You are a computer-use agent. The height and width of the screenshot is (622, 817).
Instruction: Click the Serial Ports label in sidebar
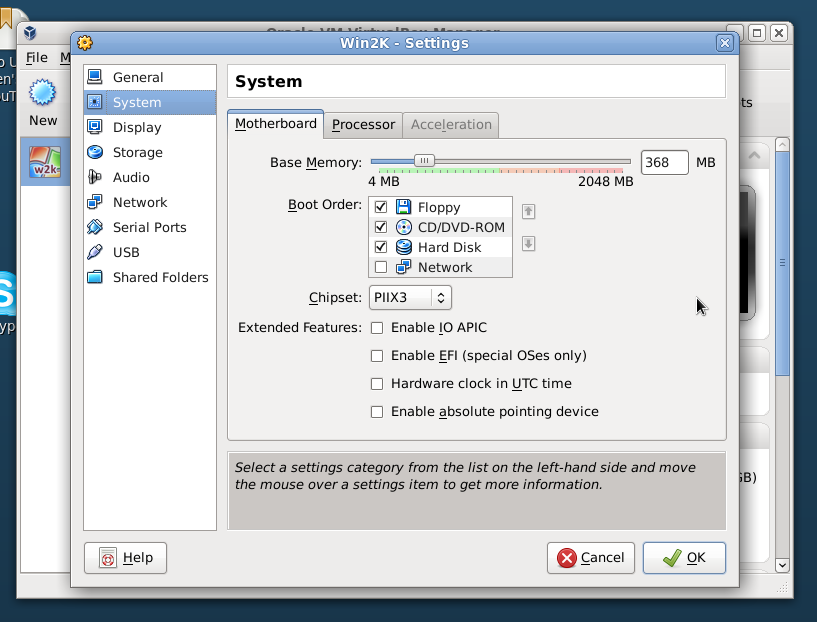(150, 228)
